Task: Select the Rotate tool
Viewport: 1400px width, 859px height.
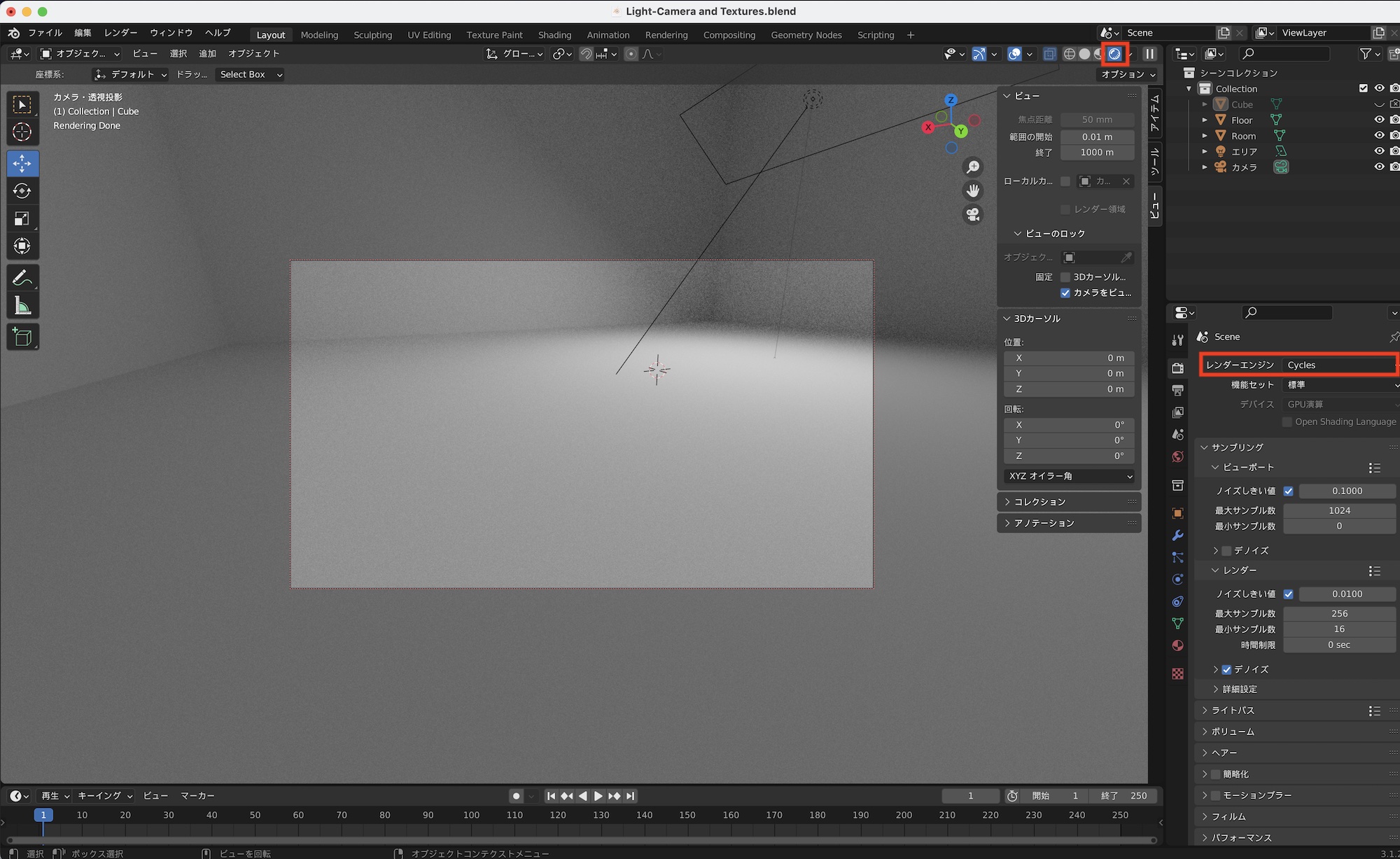Action: 22,191
